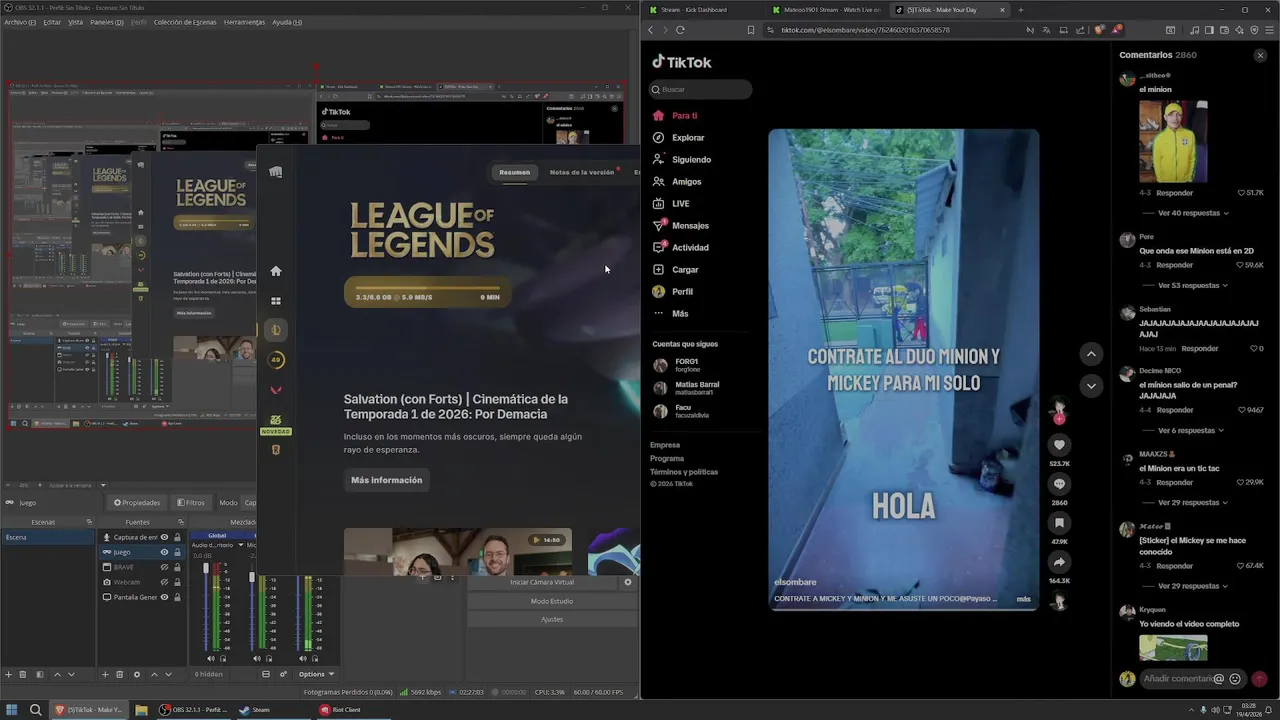Expand Ver 29 respuestas under Mateo comment
Viewport: 1280px width, 720px height.
coord(1193,586)
